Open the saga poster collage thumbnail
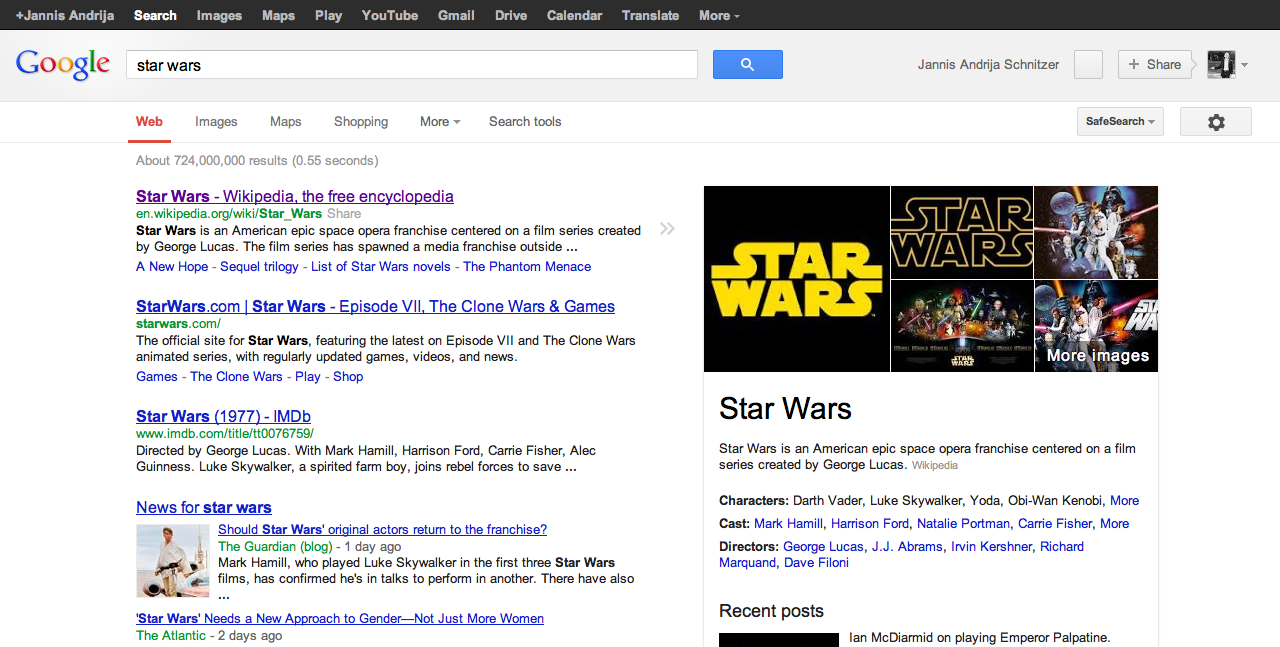 pyautogui.click(x=962, y=326)
